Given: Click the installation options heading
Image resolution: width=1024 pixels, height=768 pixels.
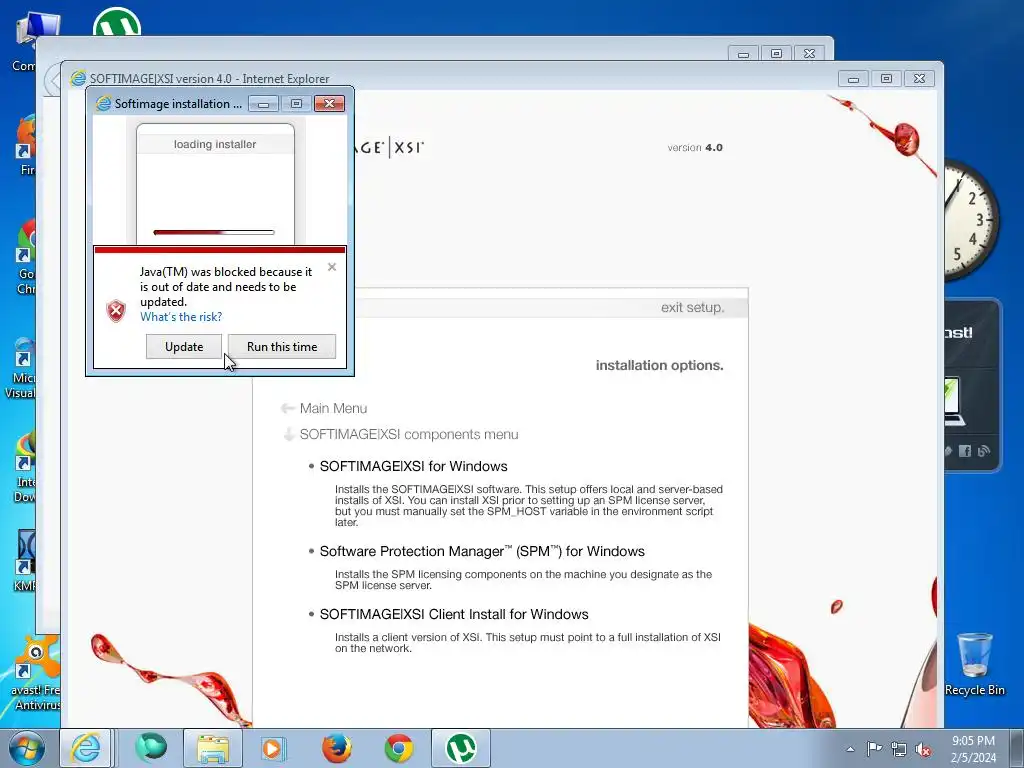Looking at the screenshot, I should point(659,366).
